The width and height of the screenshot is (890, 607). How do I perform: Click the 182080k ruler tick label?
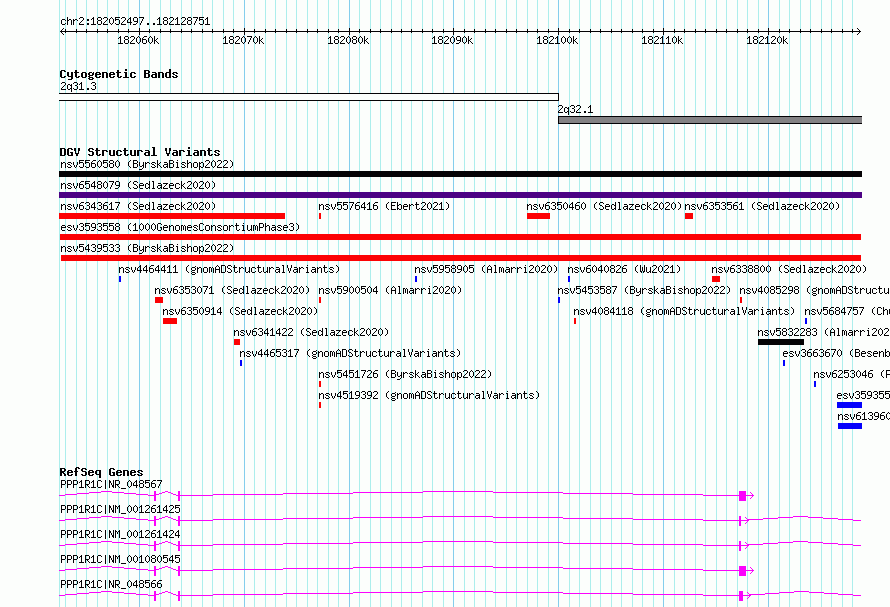(x=348, y=40)
